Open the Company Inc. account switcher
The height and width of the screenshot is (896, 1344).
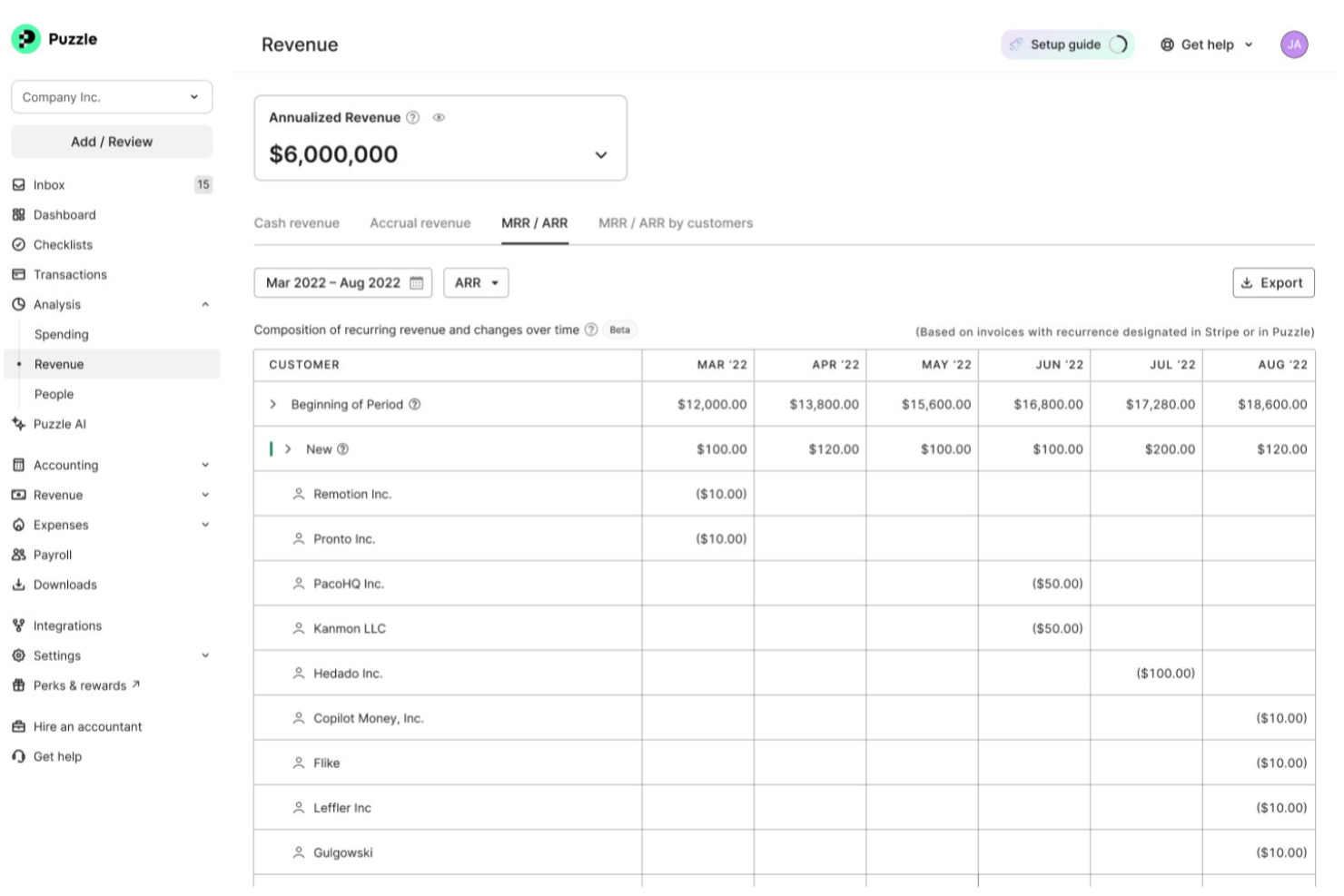pos(111,96)
